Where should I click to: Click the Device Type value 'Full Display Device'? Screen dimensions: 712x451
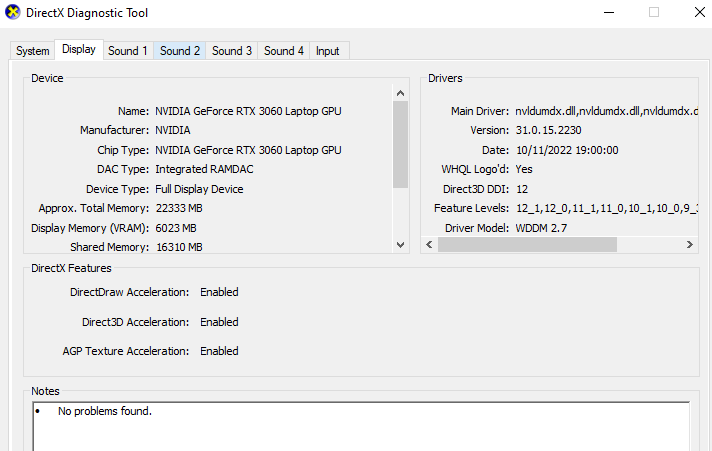[x=199, y=189]
